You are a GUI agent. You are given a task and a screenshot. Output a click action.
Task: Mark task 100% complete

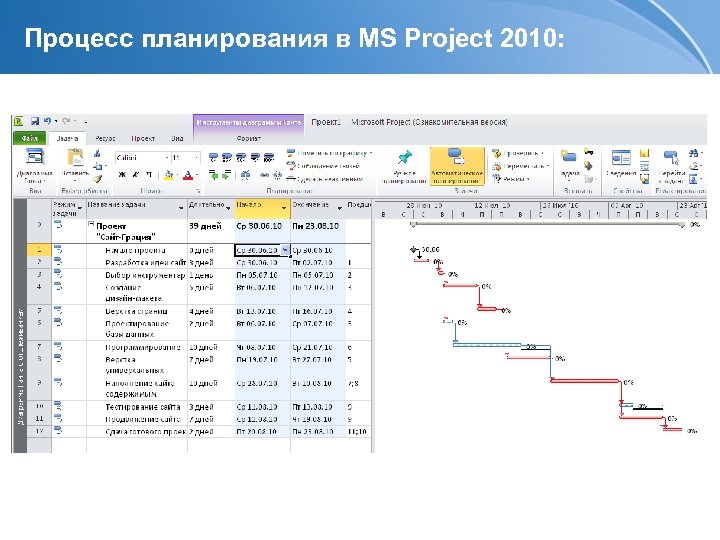(269, 158)
